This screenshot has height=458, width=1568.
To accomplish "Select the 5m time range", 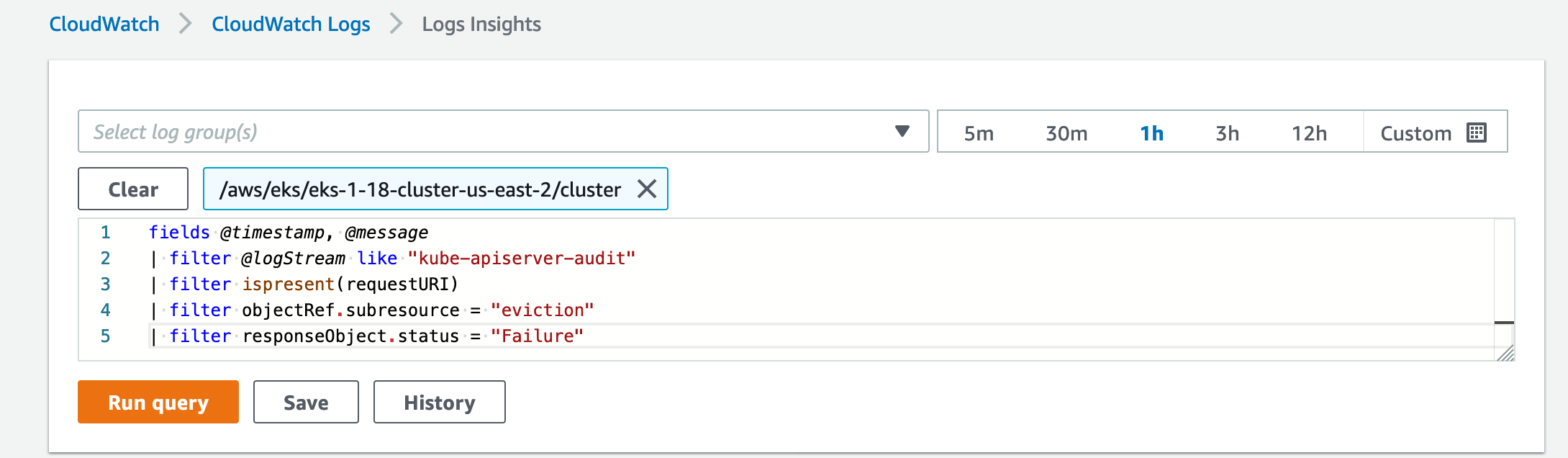I will point(979,133).
